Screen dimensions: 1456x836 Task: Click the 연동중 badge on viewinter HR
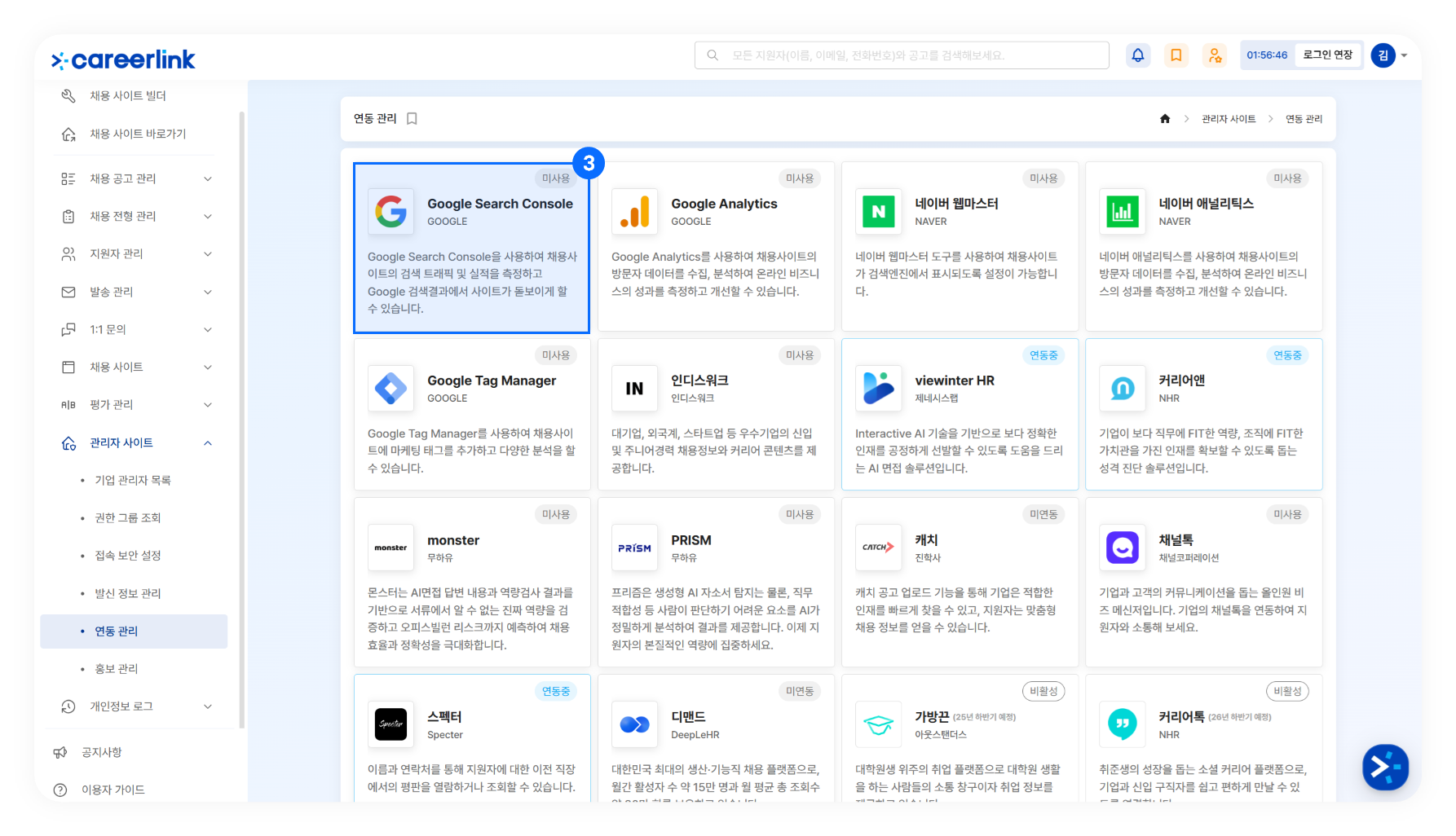coord(1043,355)
